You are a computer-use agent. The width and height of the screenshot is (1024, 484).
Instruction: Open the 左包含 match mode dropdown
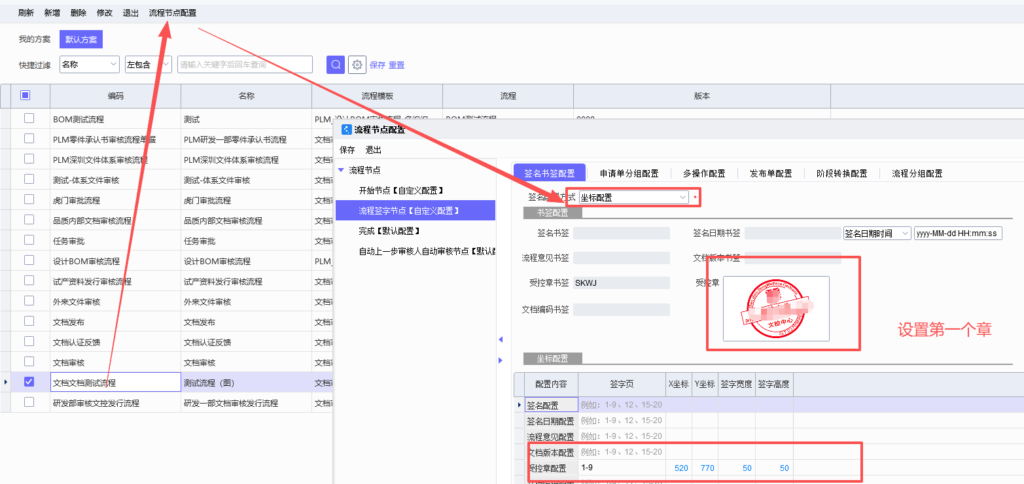click(148, 64)
